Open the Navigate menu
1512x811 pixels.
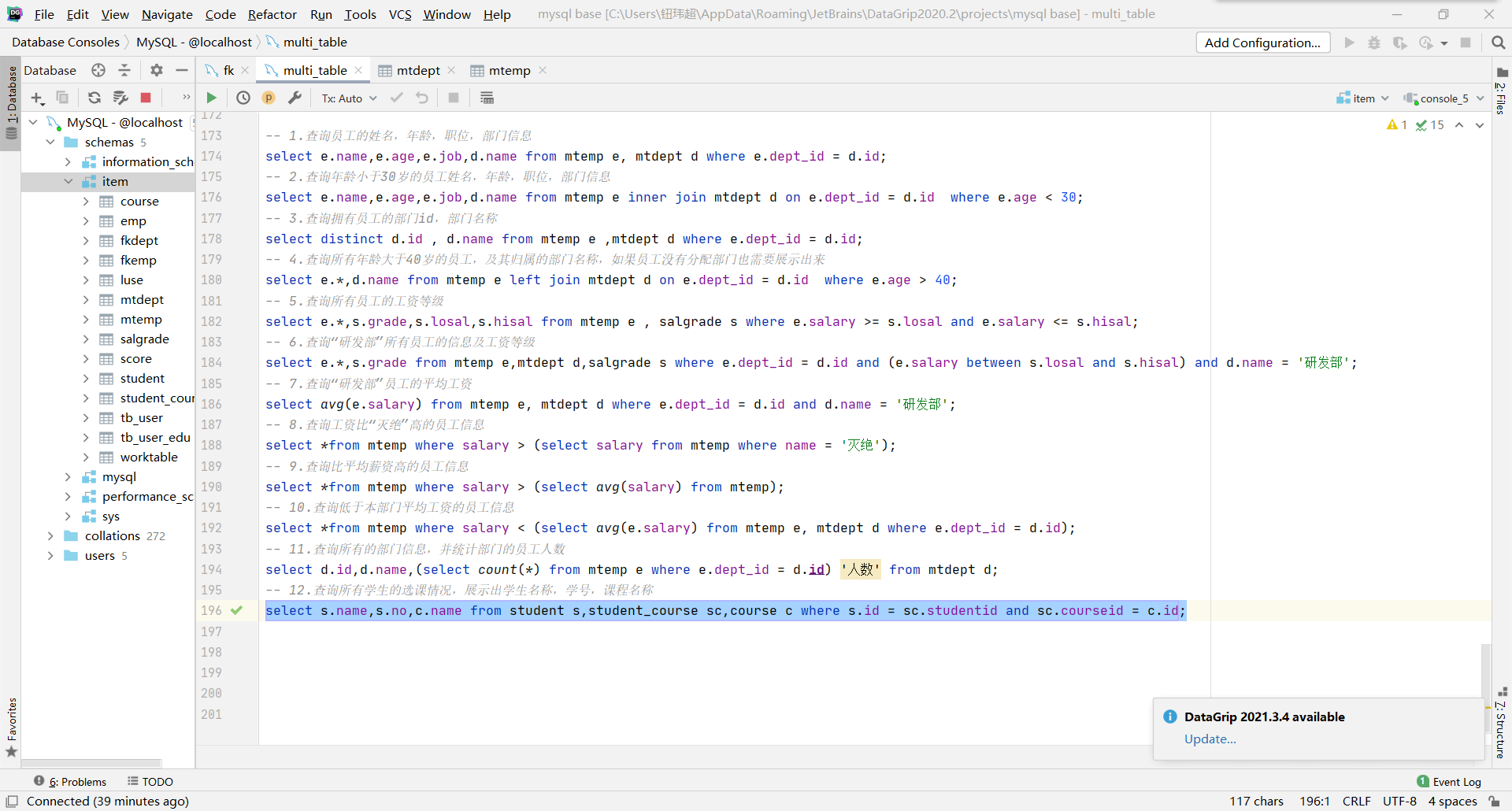[x=167, y=14]
